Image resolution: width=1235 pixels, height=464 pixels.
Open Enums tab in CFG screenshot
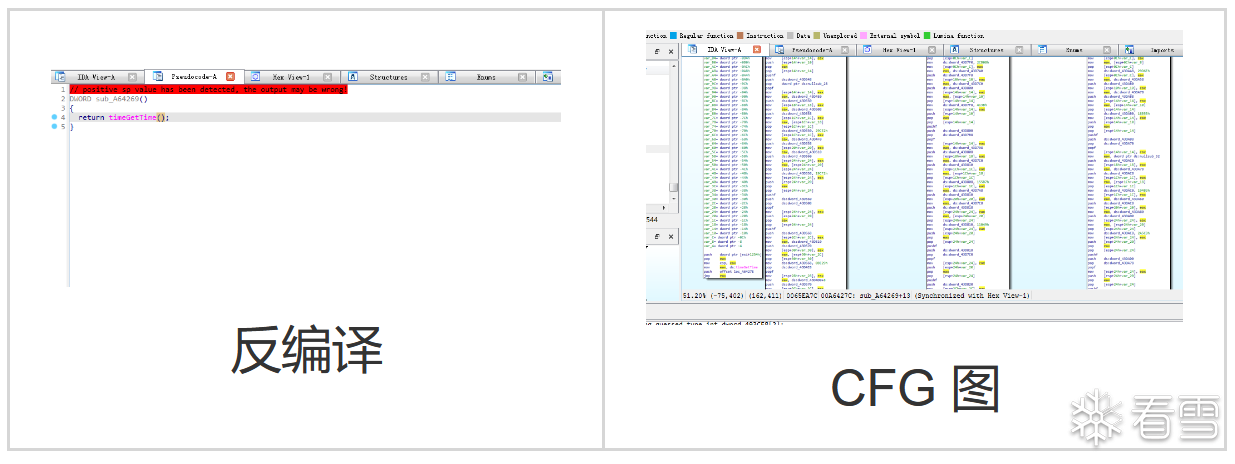1074,49
